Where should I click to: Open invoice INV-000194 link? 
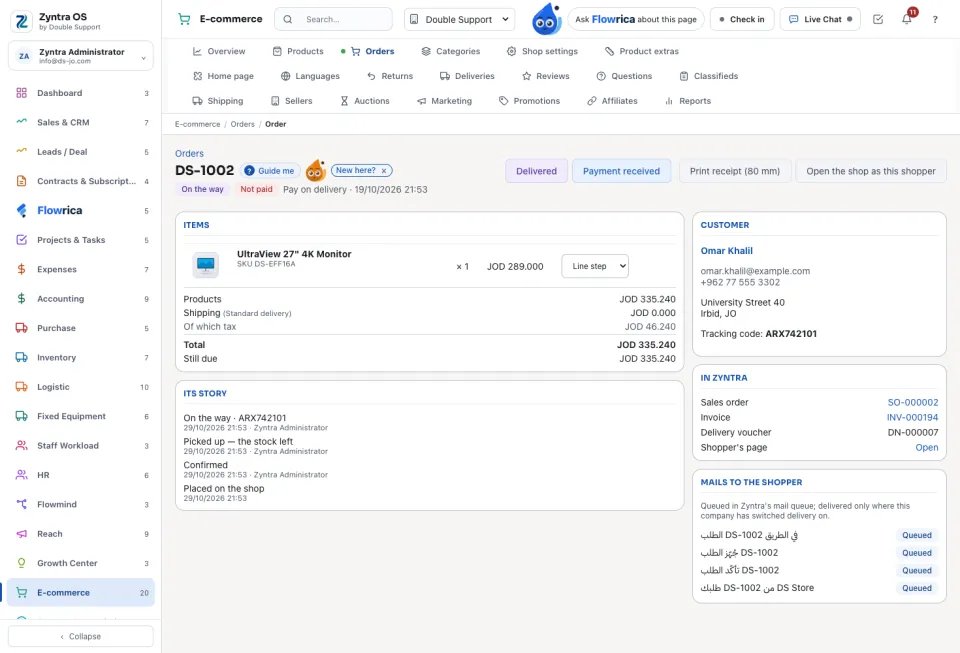[912, 417]
